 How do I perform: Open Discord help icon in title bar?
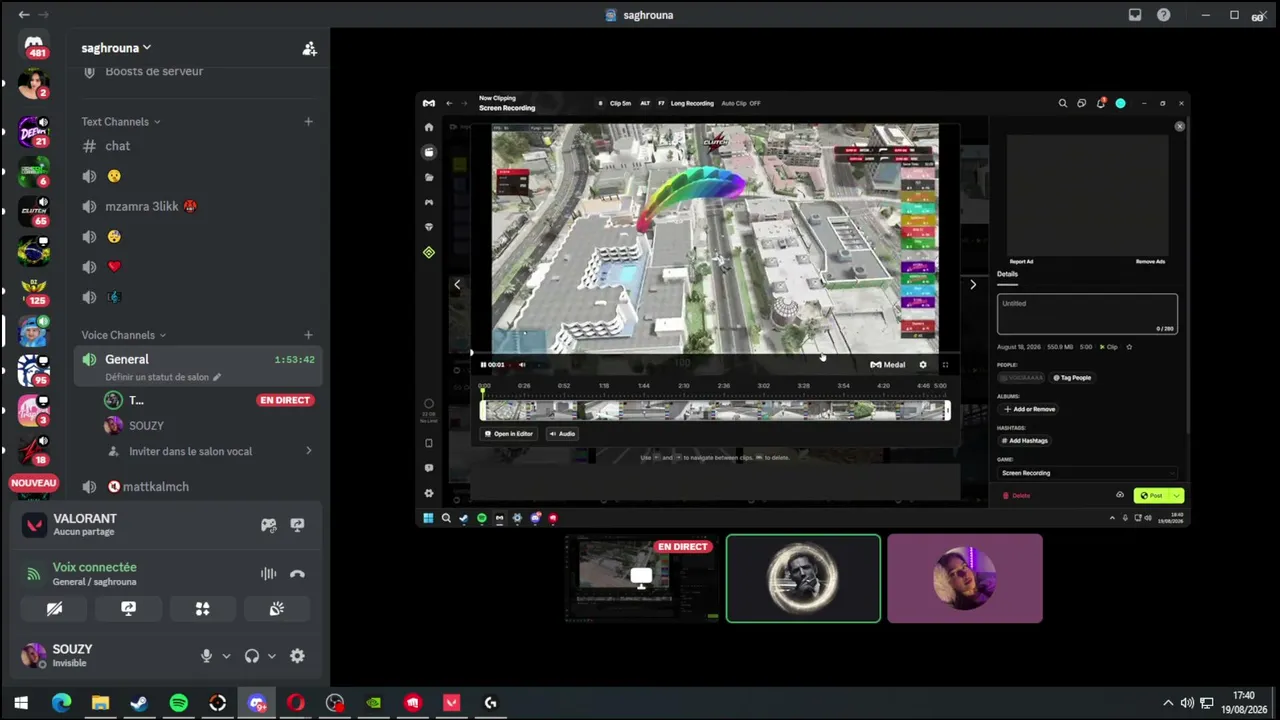click(1164, 15)
